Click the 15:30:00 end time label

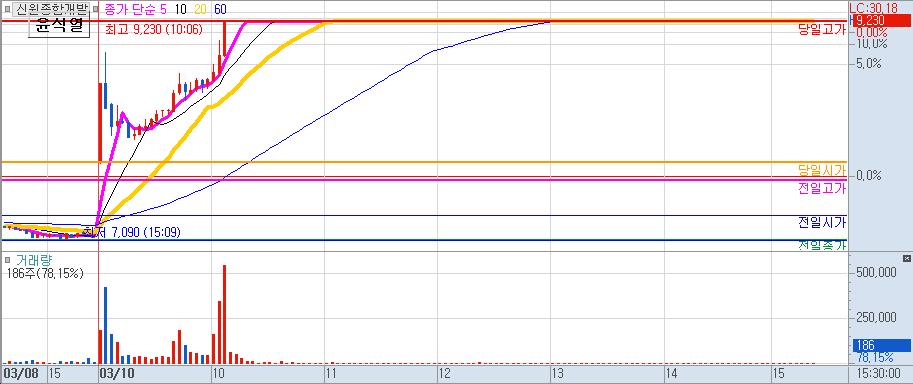878,372
